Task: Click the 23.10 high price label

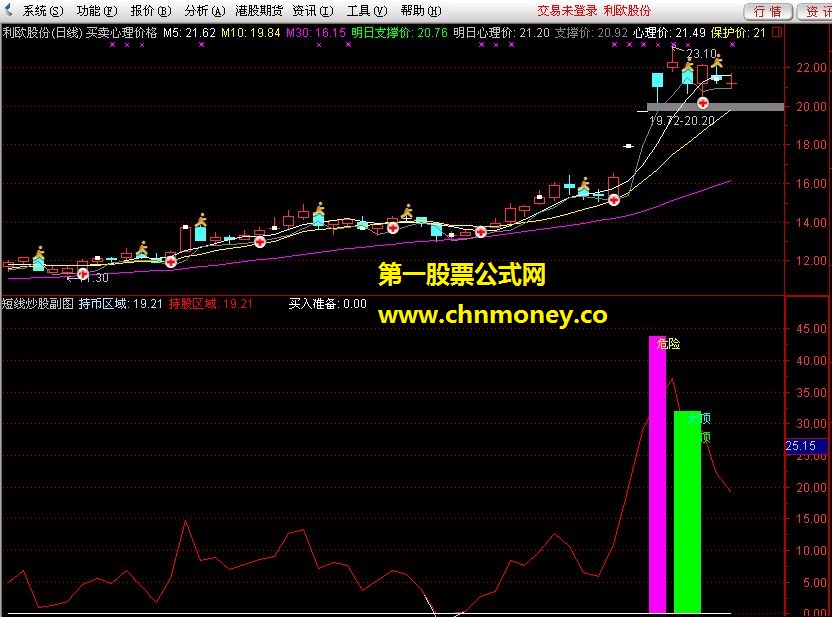Action: click(x=701, y=54)
